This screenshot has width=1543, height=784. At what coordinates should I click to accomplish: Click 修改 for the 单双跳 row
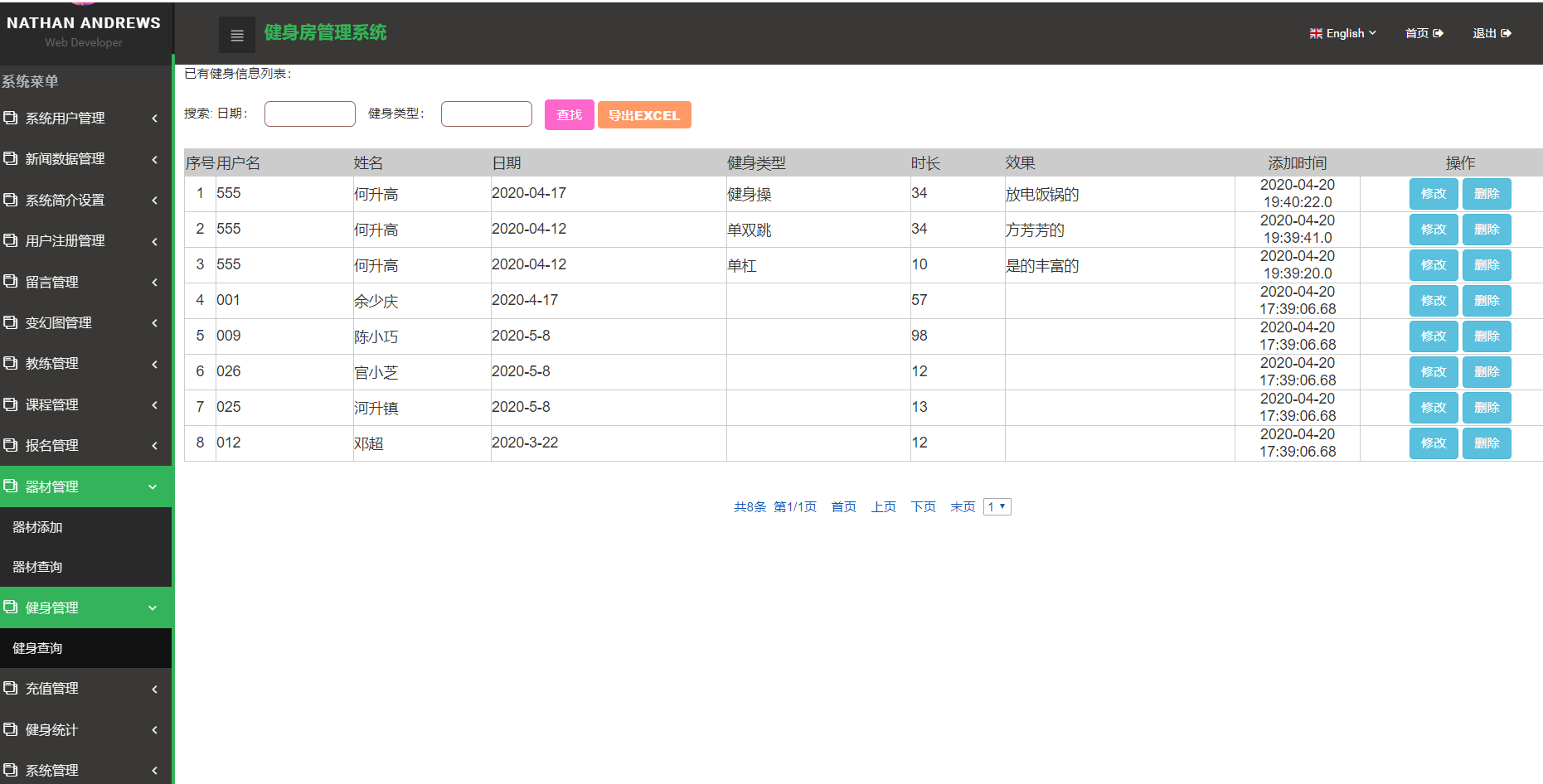(1434, 230)
